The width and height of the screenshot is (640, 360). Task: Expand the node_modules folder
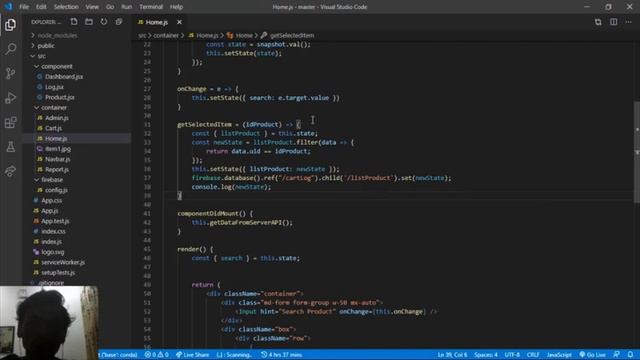pos(57,36)
